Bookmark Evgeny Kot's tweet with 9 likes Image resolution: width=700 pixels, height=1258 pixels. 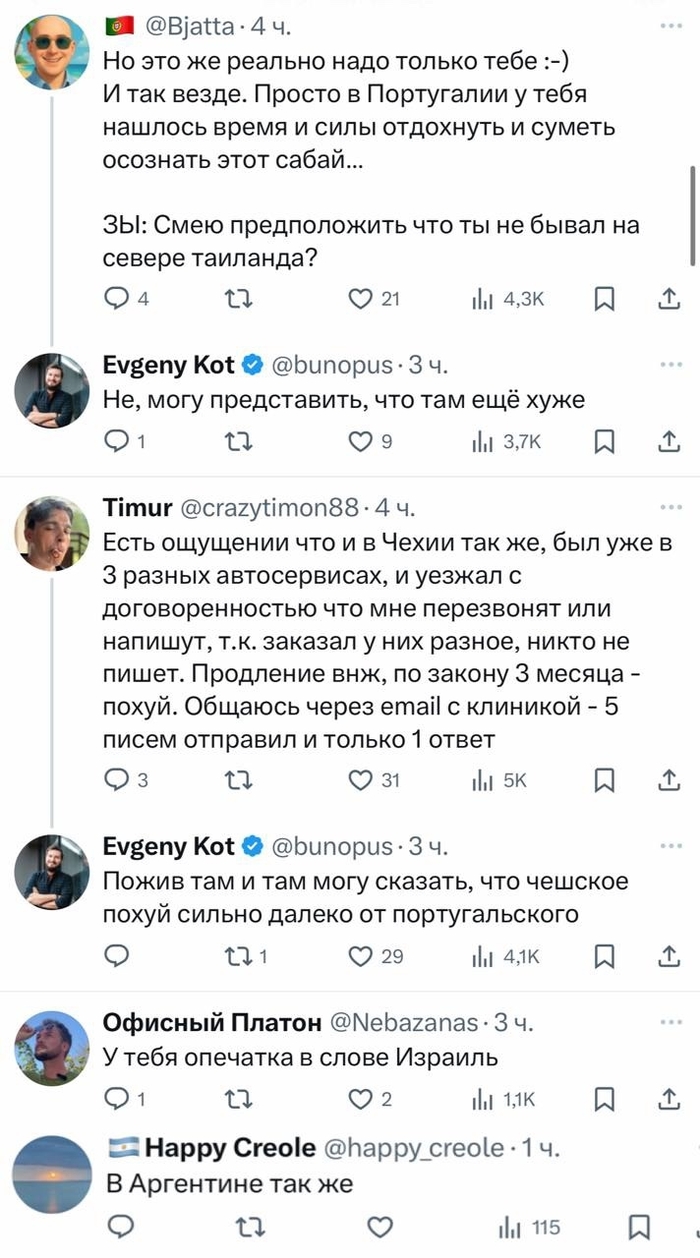pyautogui.click(x=603, y=441)
